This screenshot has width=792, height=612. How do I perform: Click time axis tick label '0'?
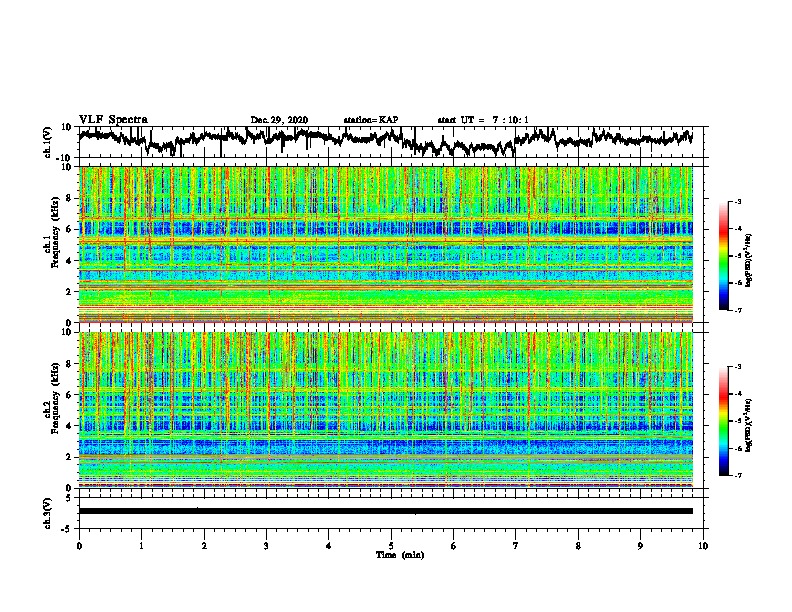79,546
